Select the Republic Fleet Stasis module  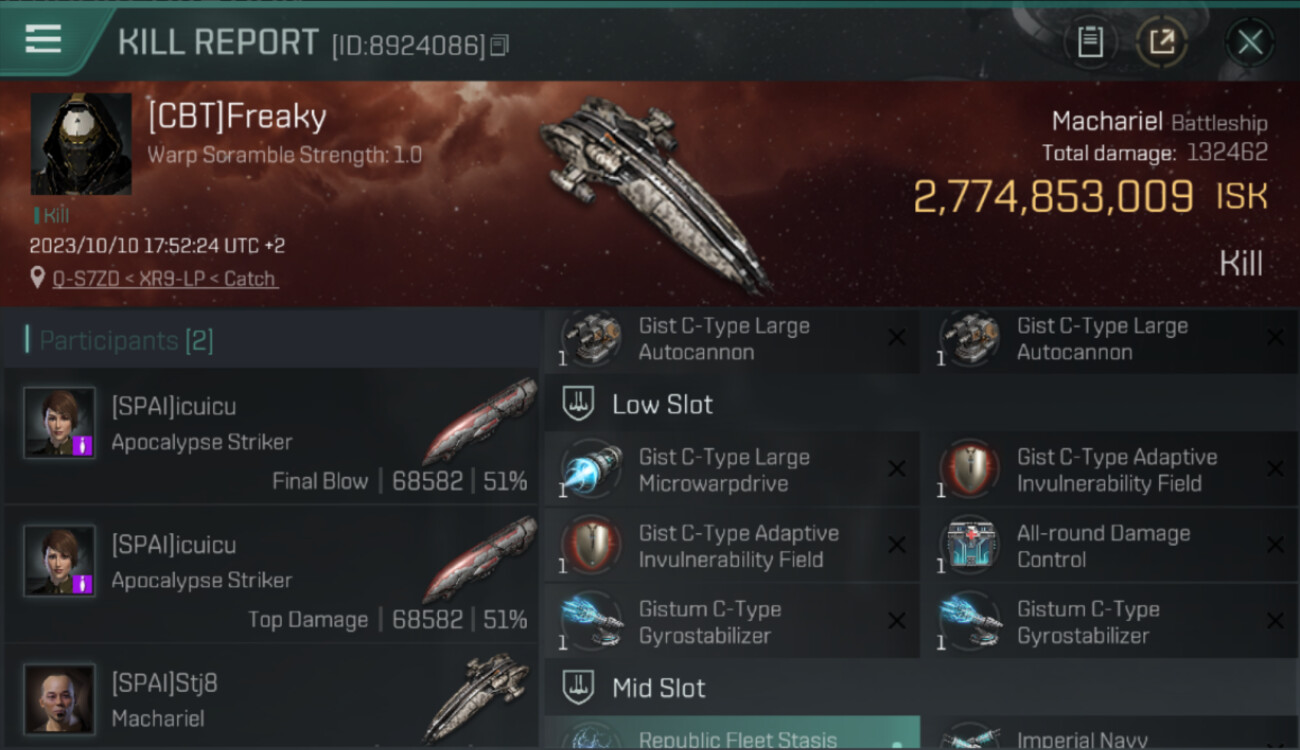[x=732, y=732]
